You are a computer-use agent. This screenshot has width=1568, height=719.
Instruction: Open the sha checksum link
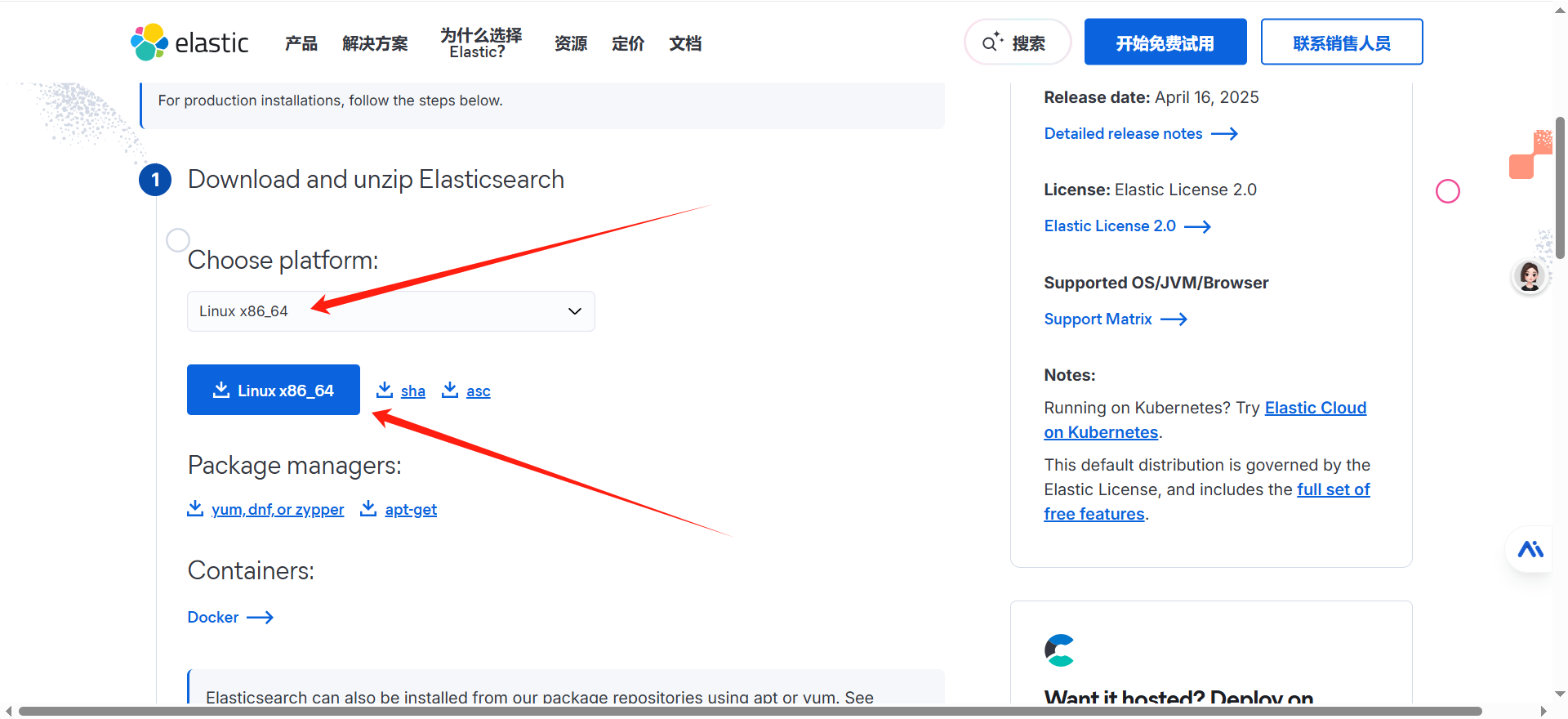[x=413, y=391]
